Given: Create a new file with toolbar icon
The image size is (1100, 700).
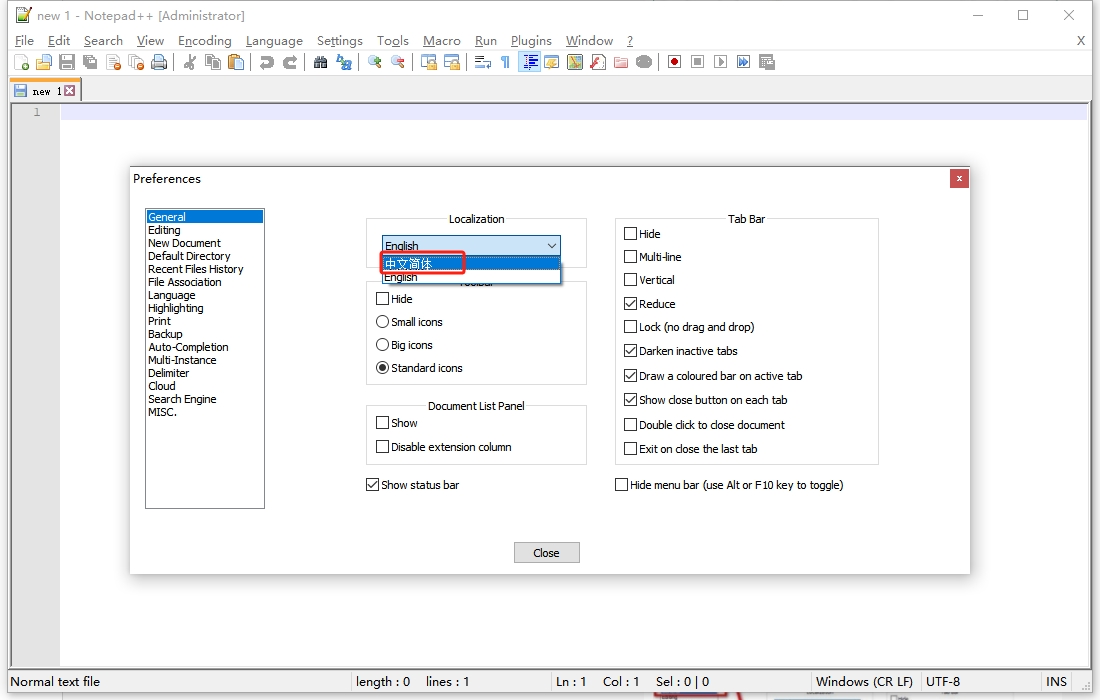Looking at the screenshot, I should [x=21, y=62].
